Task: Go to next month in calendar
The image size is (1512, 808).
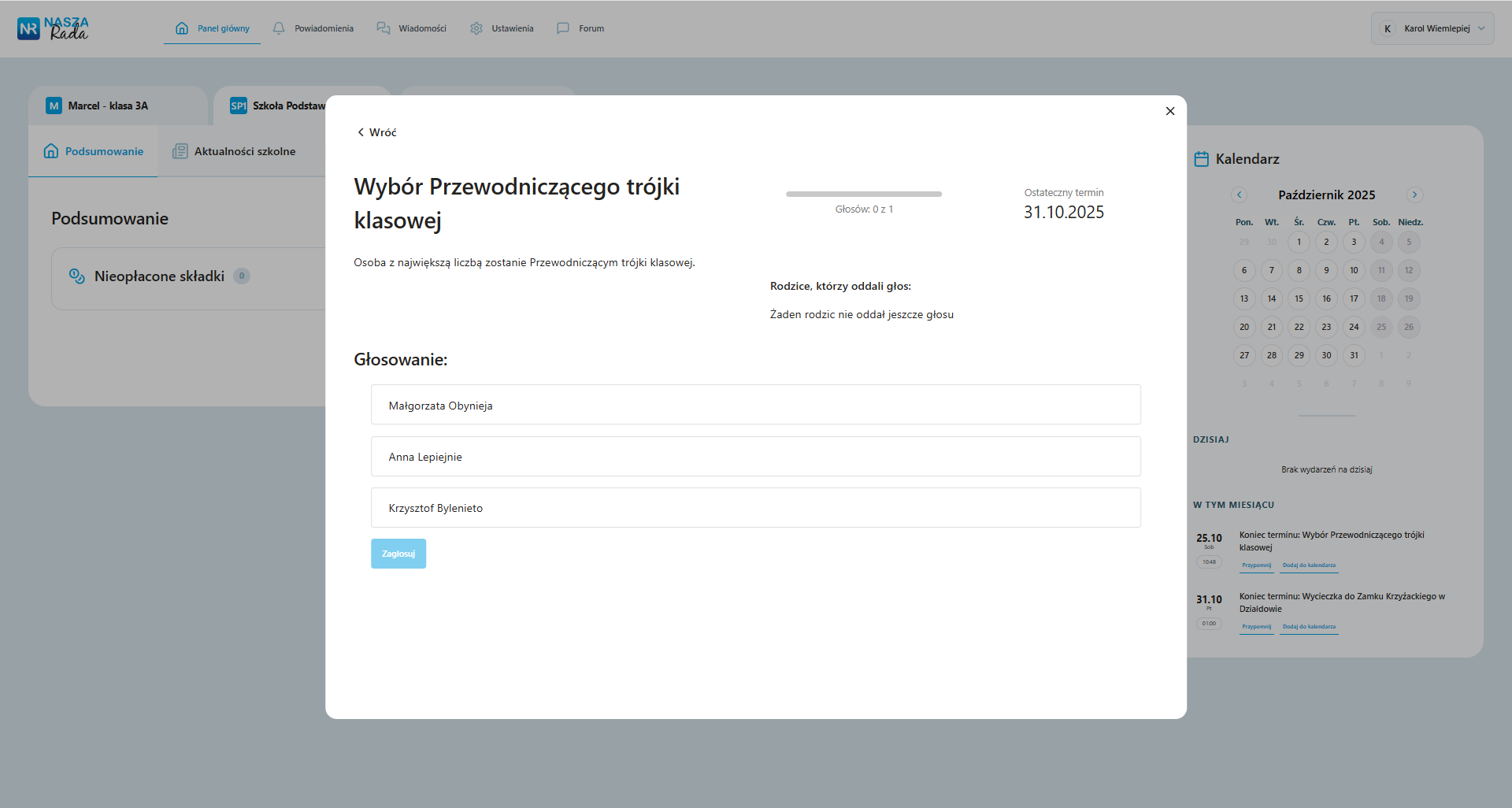Action: (x=1414, y=195)
